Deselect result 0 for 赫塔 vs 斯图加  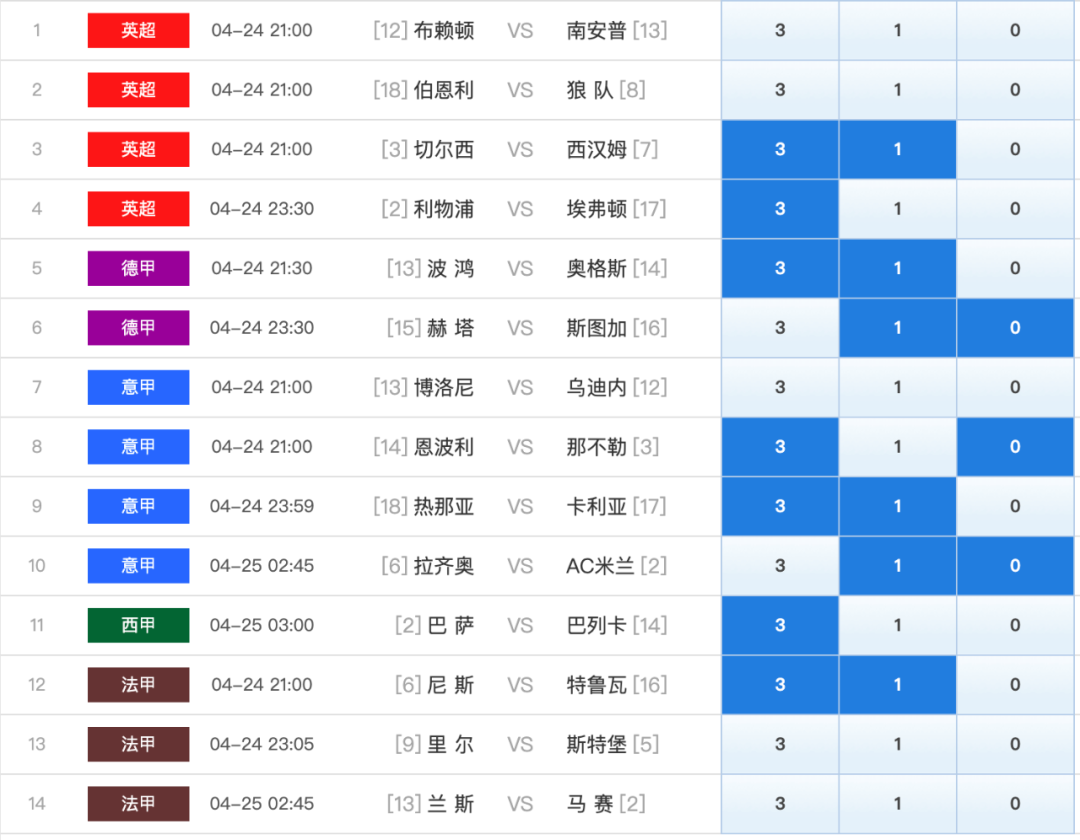(x=1015, y=328)
